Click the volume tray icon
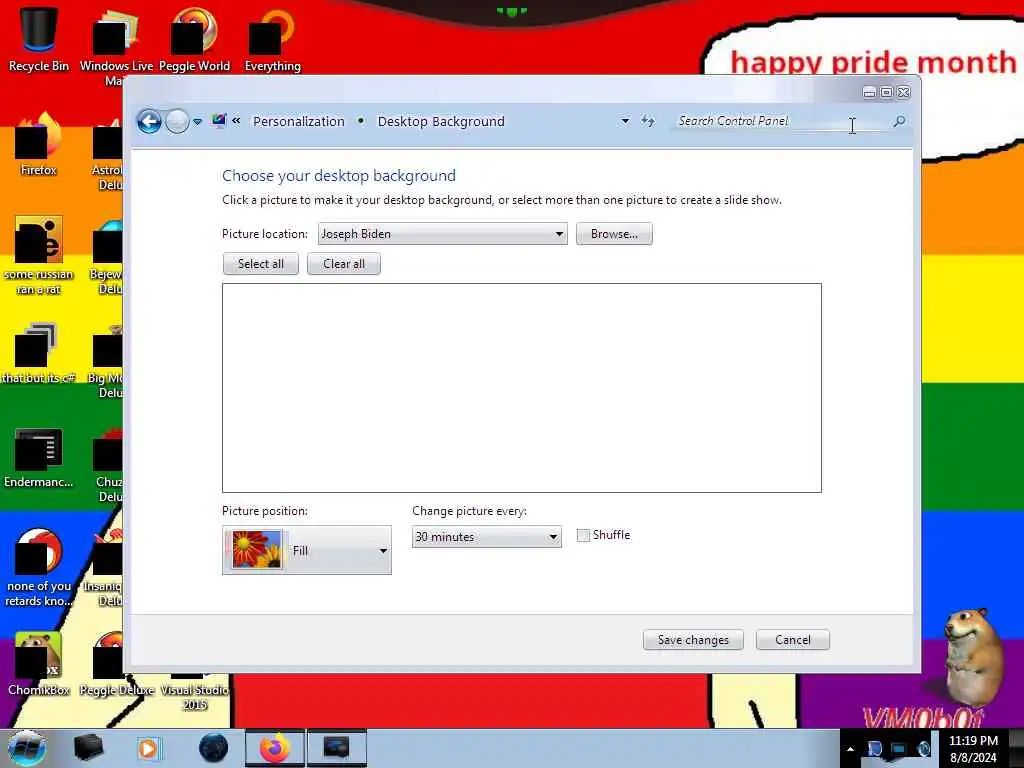Screen dimensions: 1024x768 (925, 749)
